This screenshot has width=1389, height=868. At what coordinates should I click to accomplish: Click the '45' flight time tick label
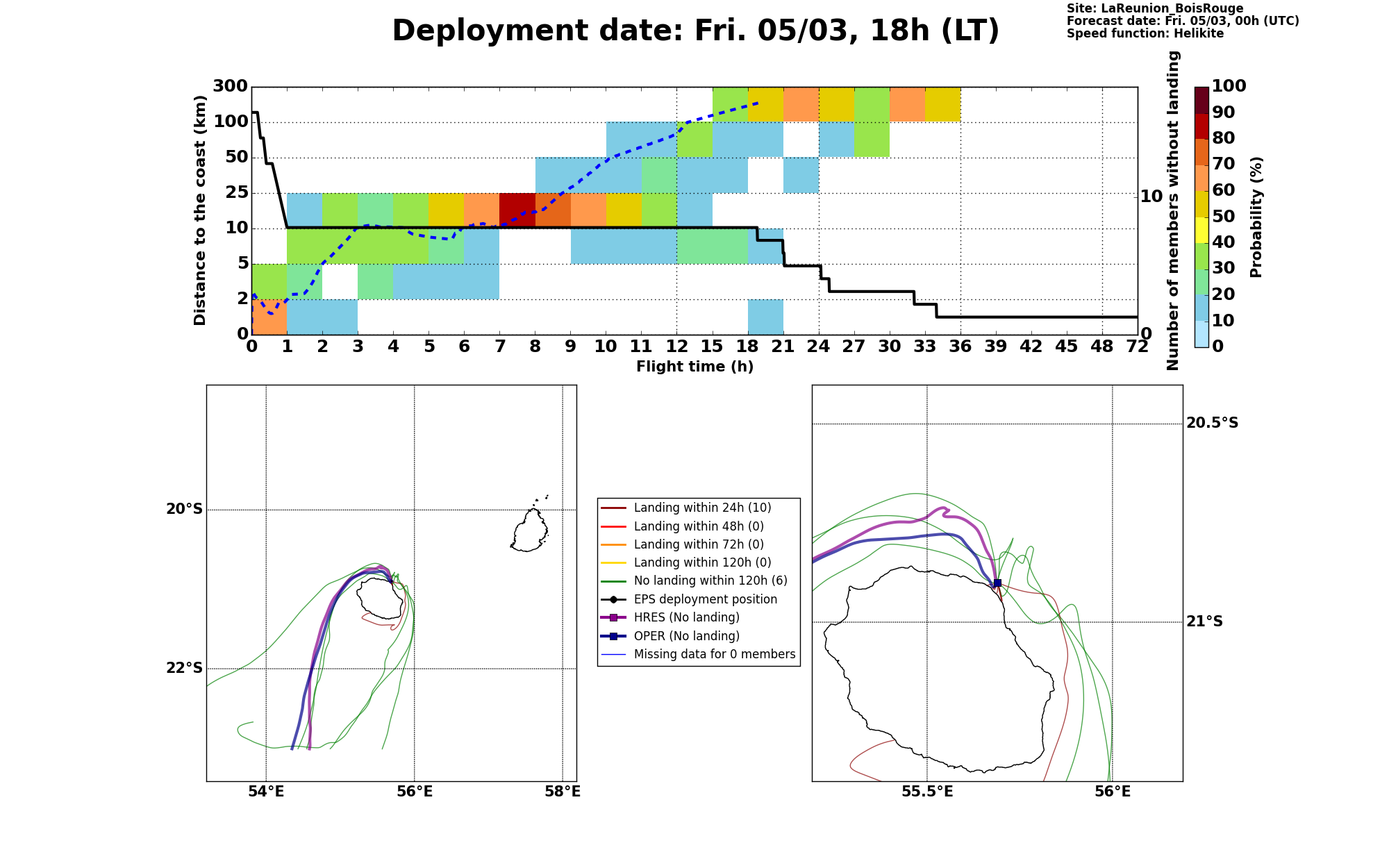point(1067,347)
